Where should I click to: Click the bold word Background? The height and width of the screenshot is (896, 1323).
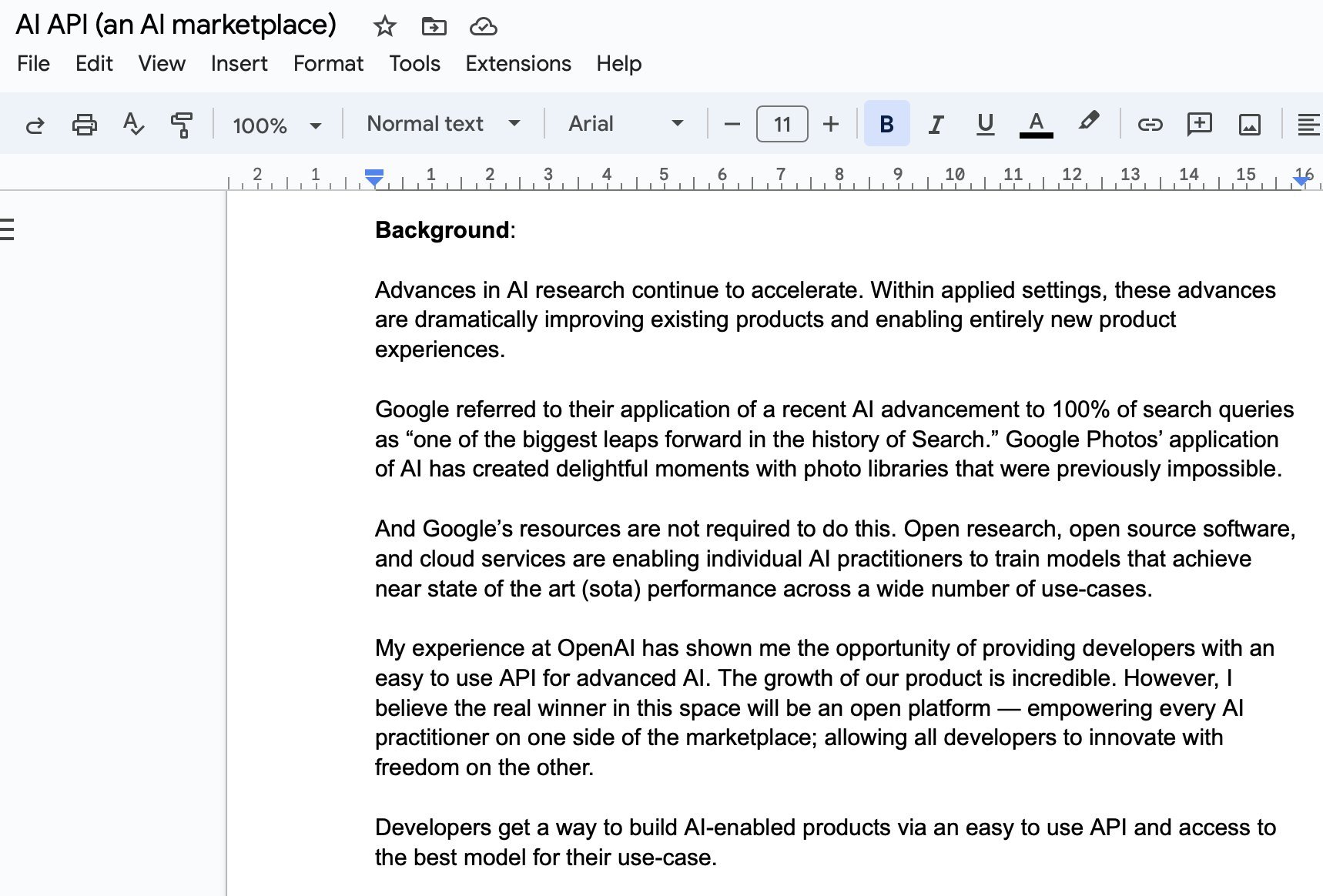(442, 230)
